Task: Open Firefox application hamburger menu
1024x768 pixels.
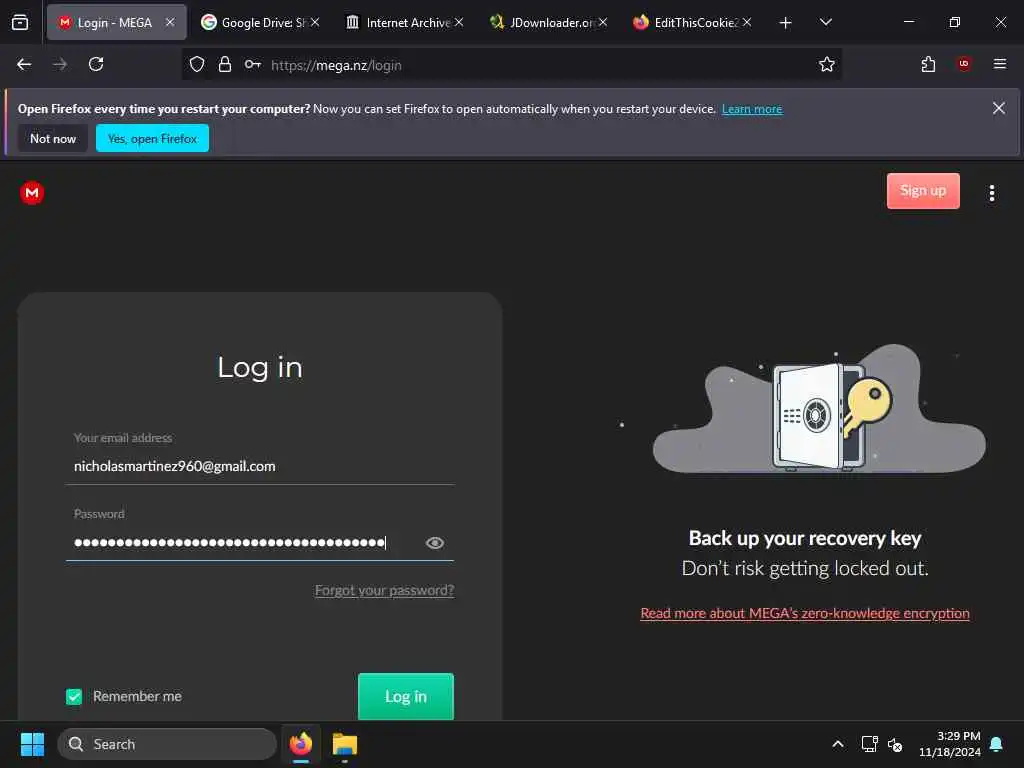Action: 1000,64
